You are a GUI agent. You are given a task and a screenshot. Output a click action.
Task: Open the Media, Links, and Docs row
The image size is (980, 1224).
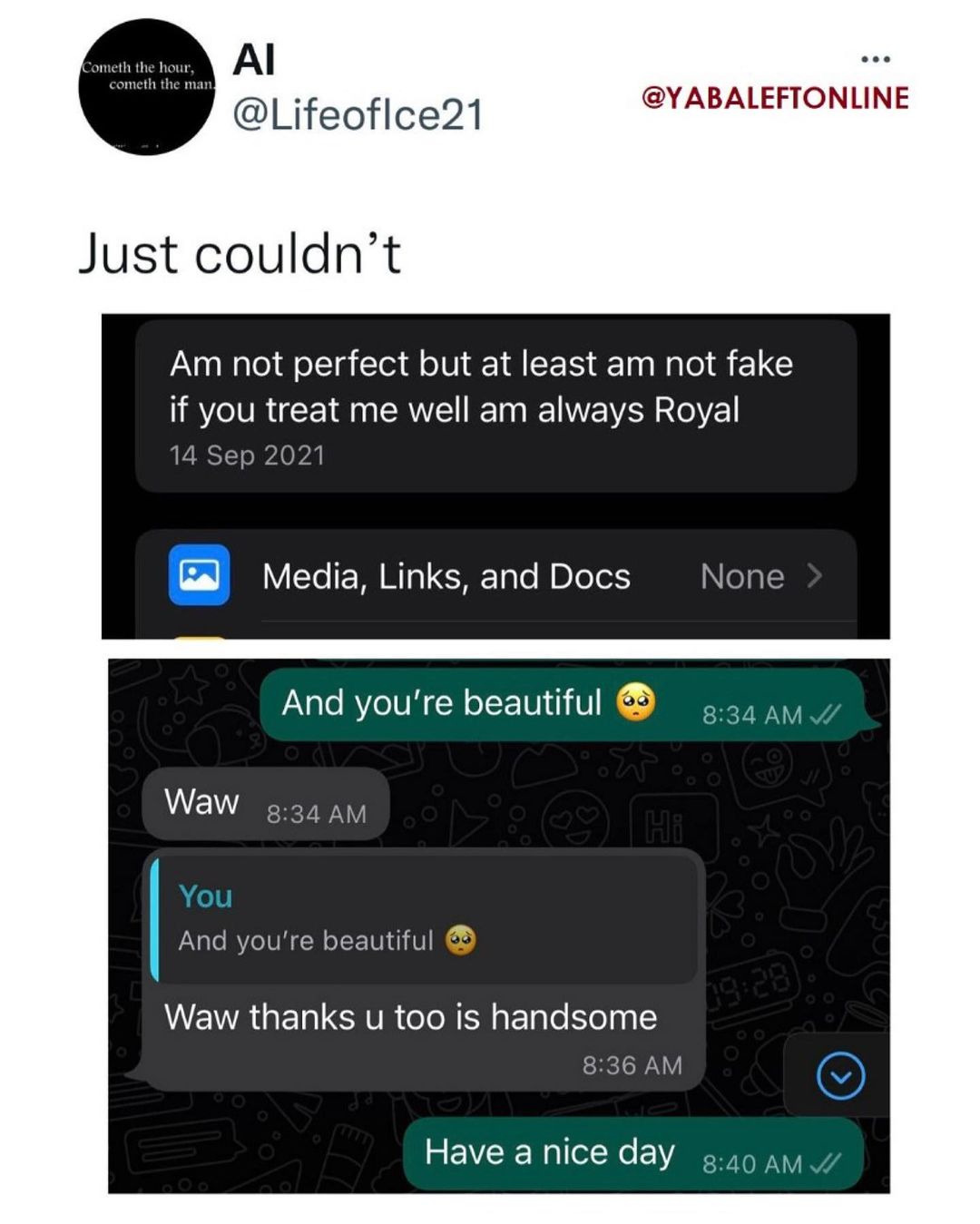(495, 577)
